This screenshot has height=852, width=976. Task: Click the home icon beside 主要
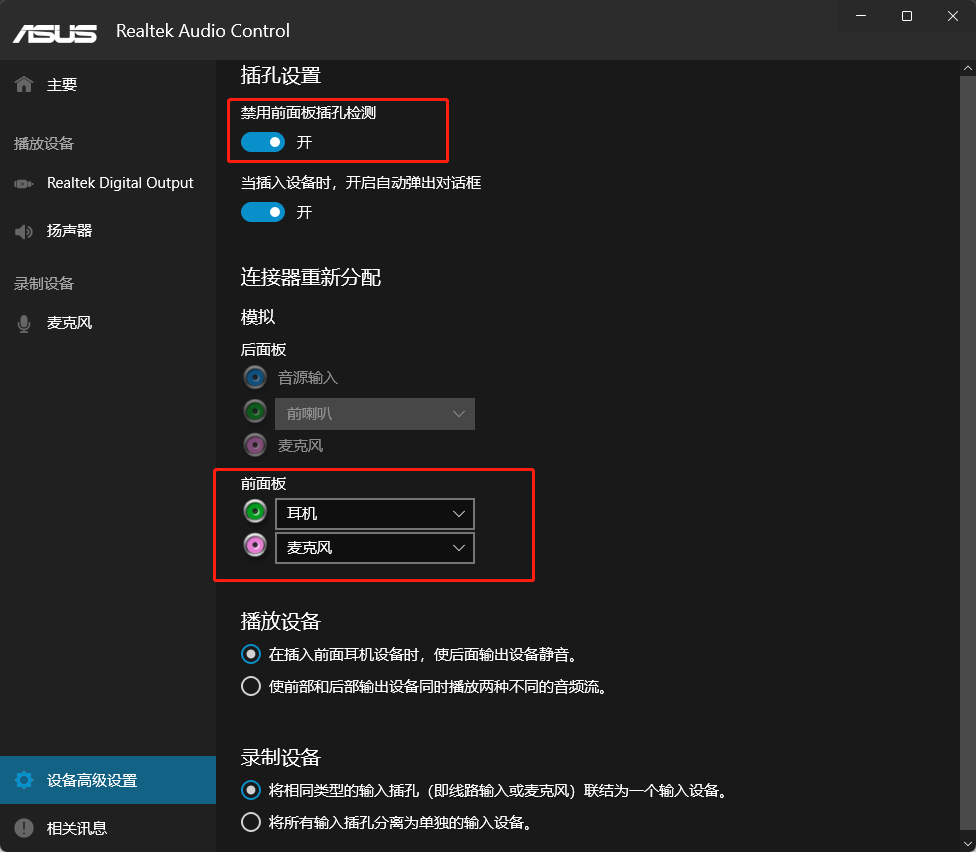click(24, 85)
